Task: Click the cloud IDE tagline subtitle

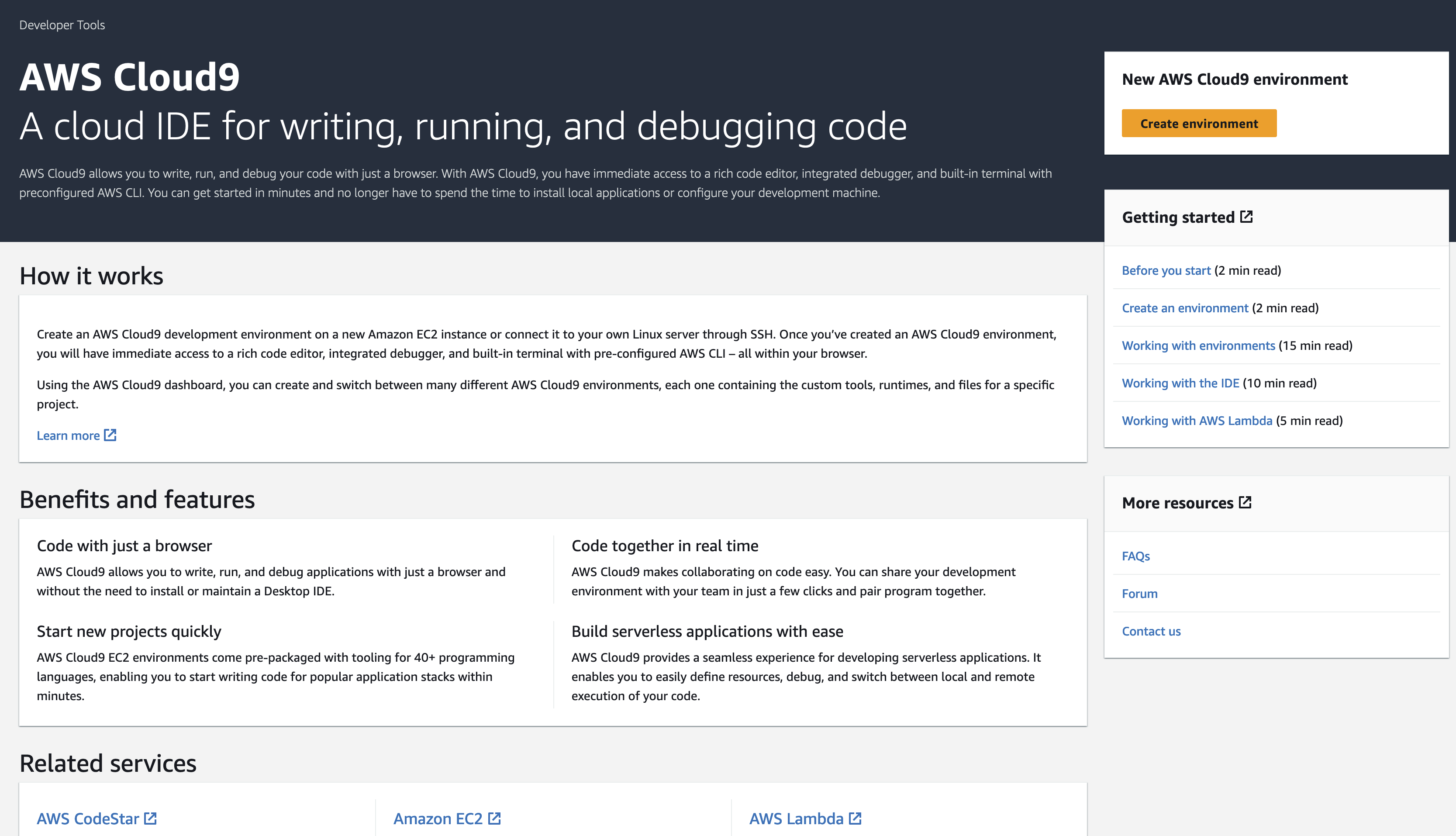Action: pos(463,126)
